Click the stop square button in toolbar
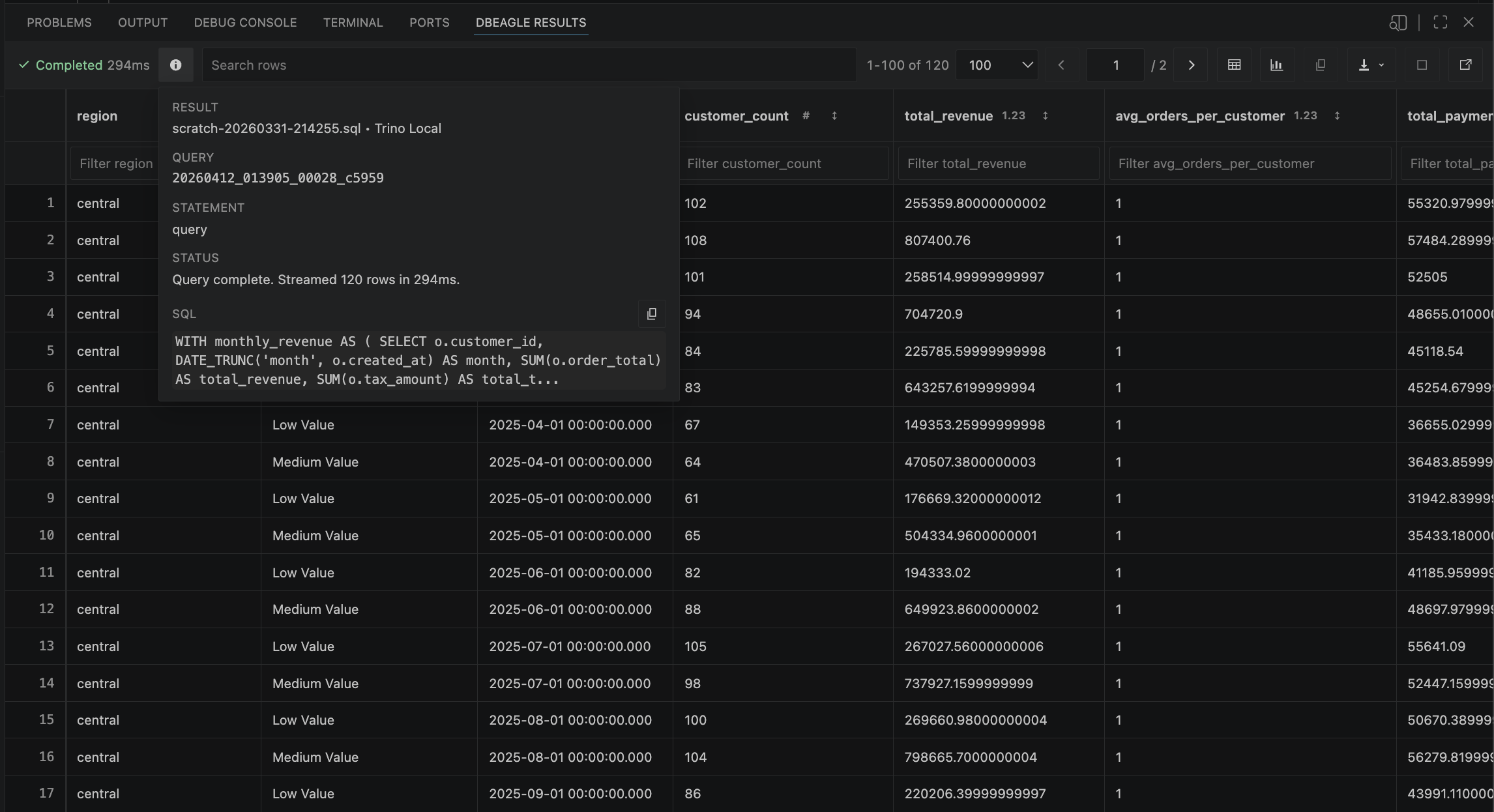1494x812 pixels. [1422, 65]
